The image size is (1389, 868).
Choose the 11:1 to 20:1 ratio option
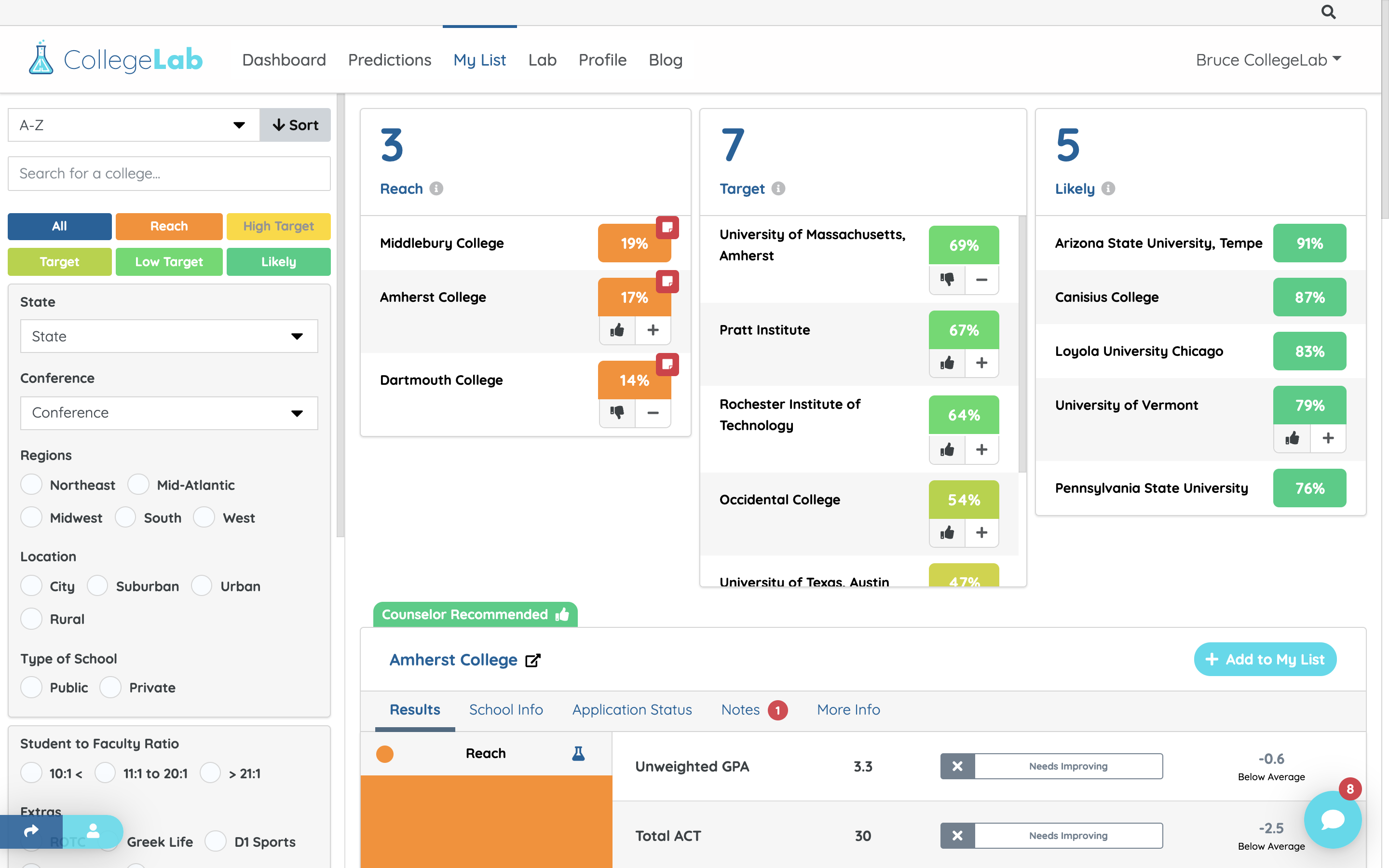(x=105, y=773)
